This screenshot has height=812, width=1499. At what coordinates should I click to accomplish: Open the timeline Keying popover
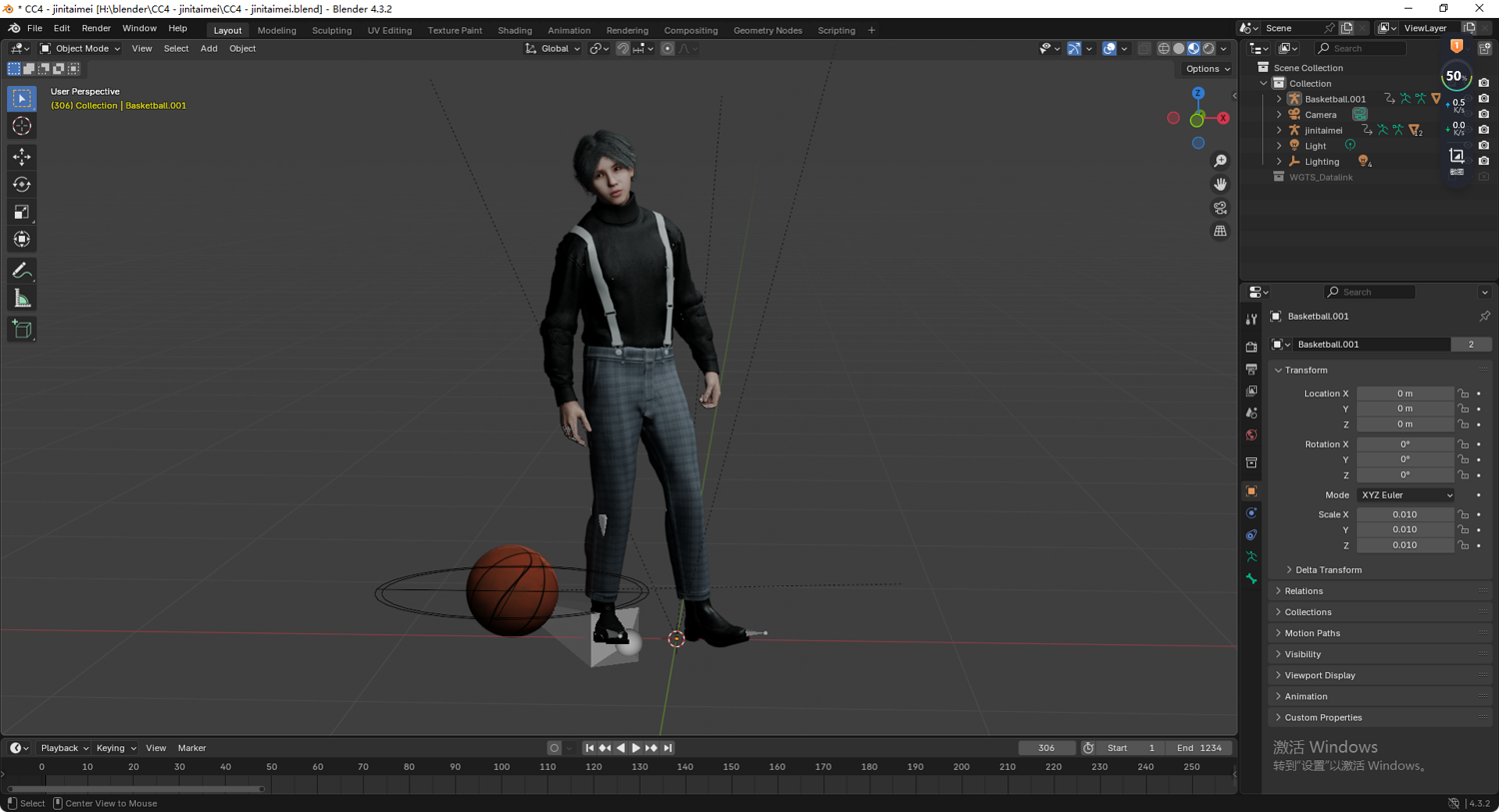click(115, 748)
